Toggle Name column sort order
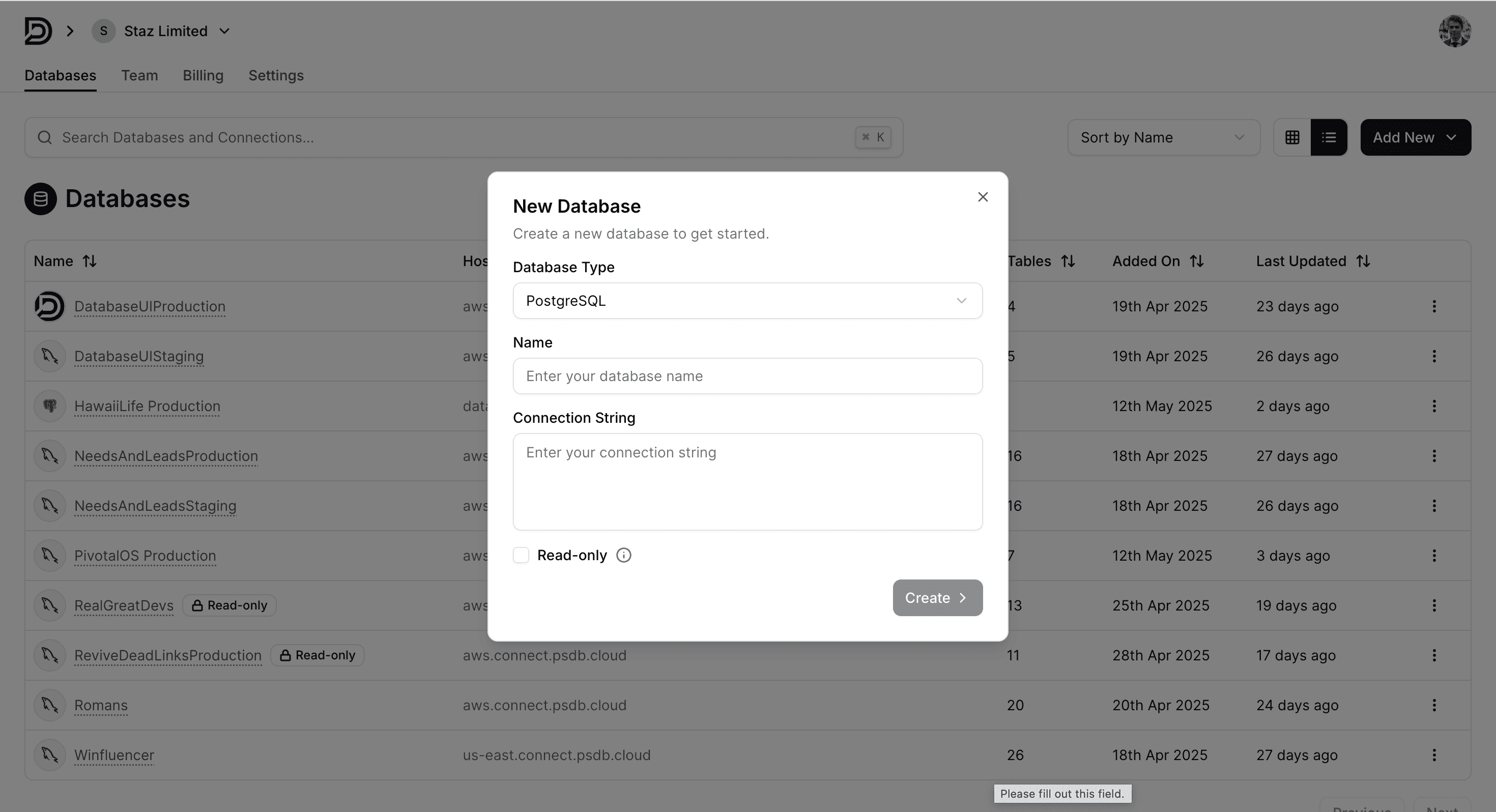The width and height of the screenshot is (1496, 812). (x=89, y=262)
